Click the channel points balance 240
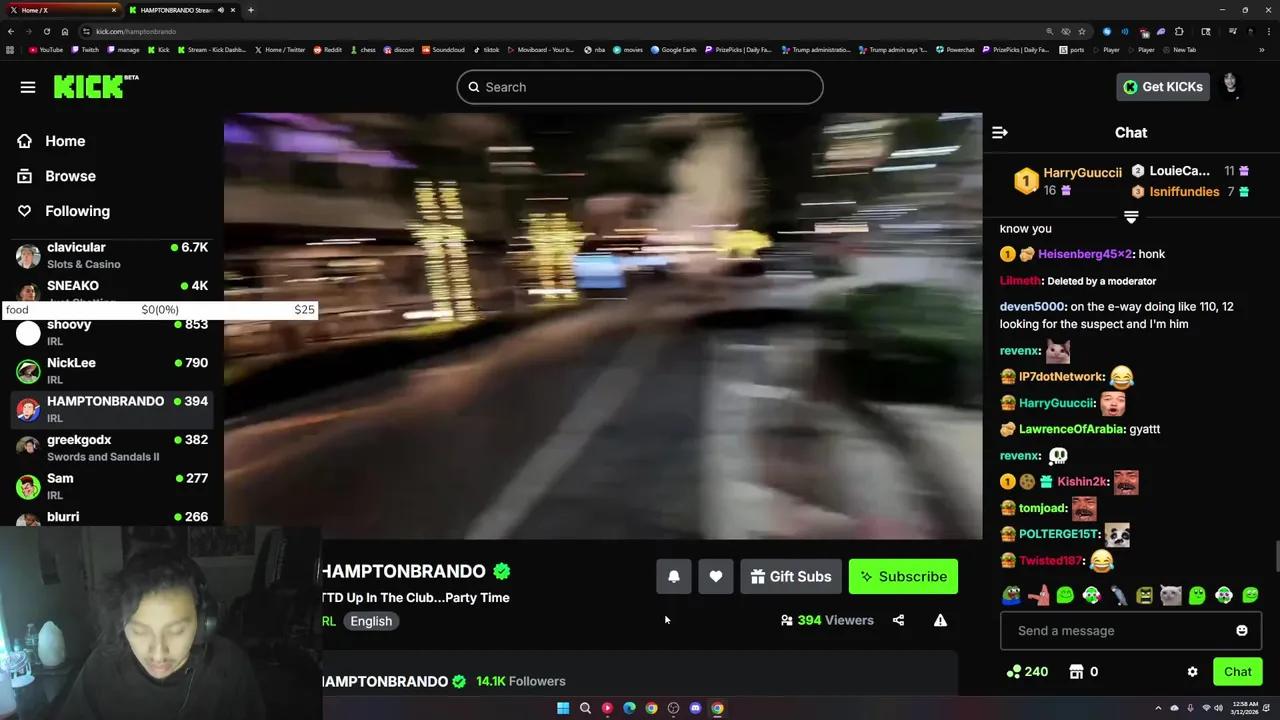 pos(1027,672)
